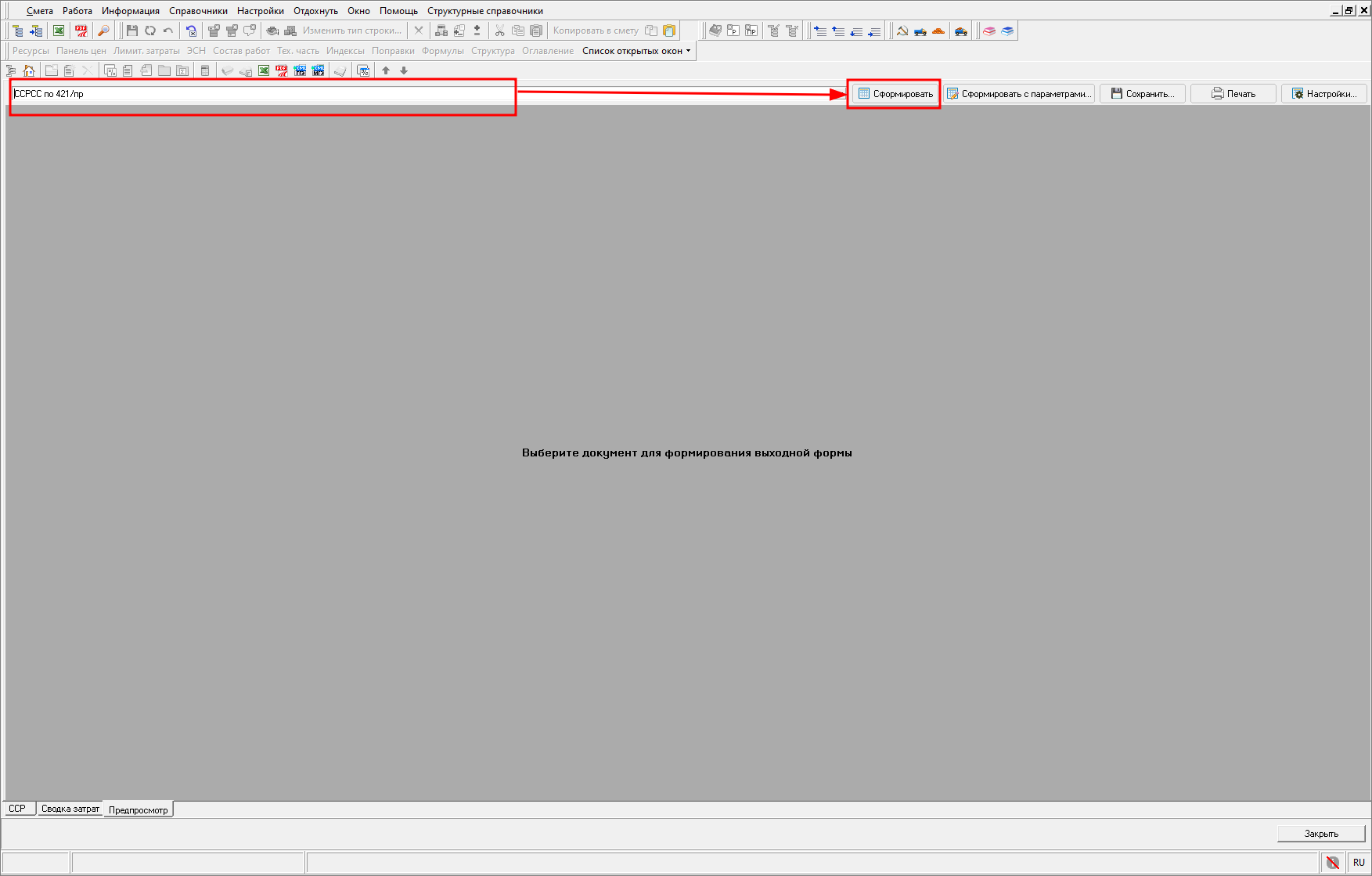Click the blue truck machinery icon
1372x876 pixels.
(920, 31)
